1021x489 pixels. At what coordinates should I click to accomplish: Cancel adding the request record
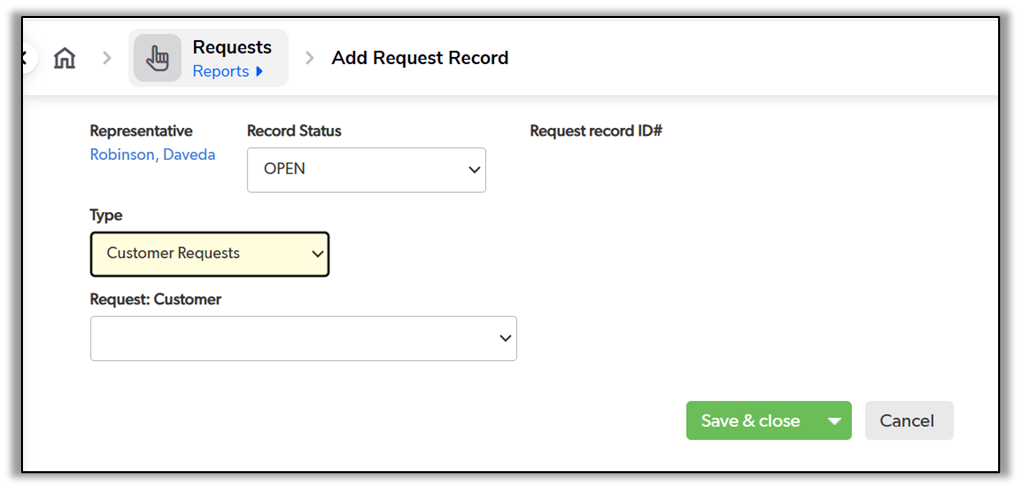(907, 421)
